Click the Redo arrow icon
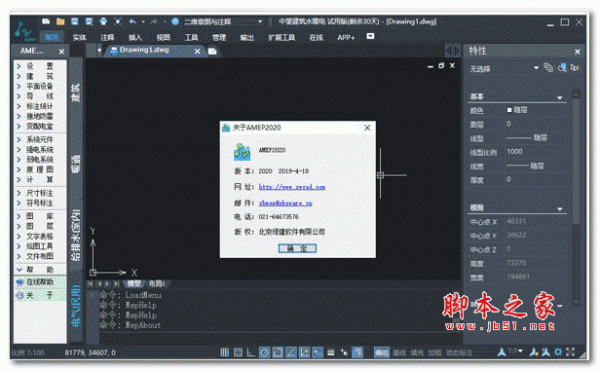Screen dimensions: 600x371 click(153, 22)
